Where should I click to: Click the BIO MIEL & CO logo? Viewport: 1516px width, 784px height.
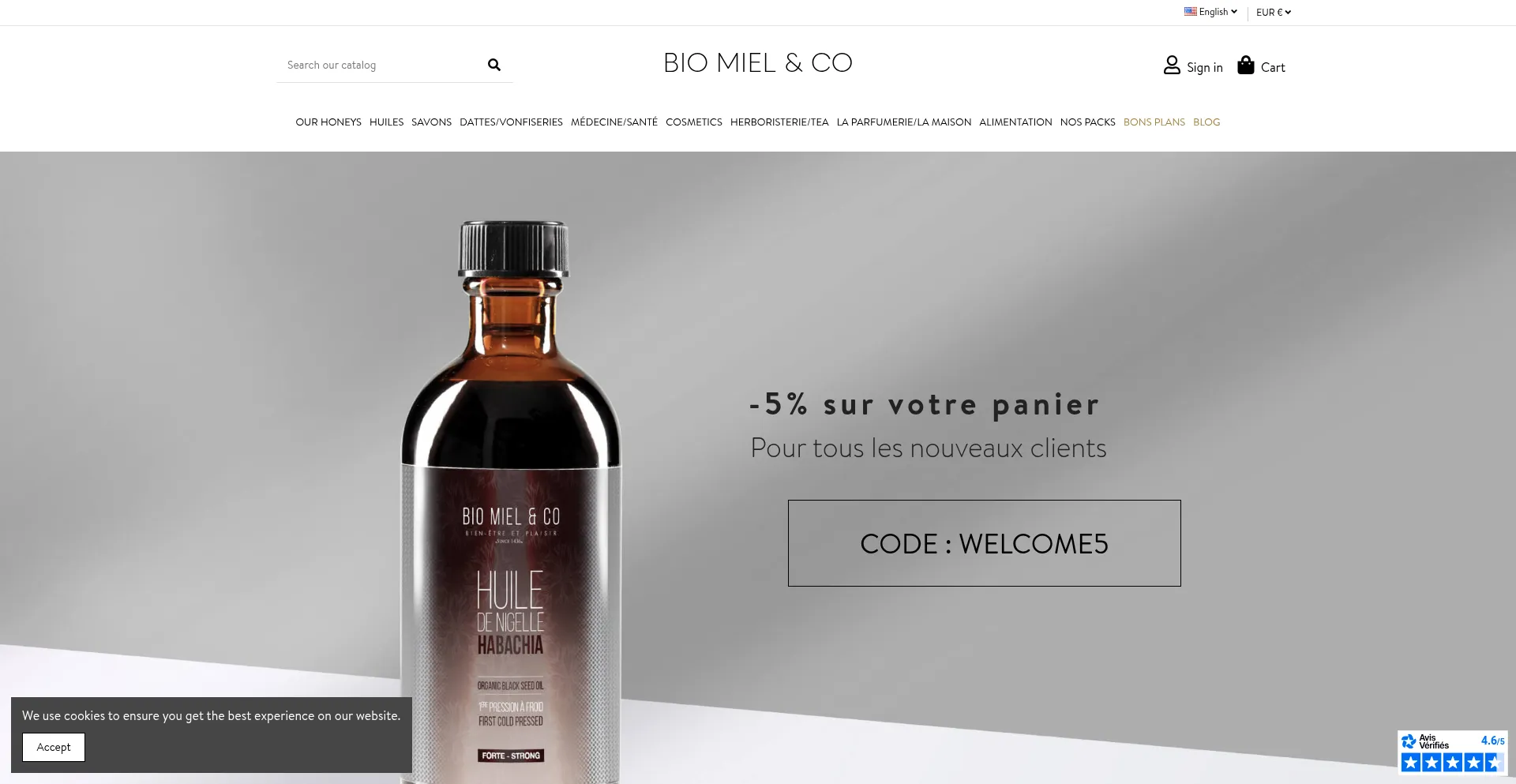click(x=758, y=63)
